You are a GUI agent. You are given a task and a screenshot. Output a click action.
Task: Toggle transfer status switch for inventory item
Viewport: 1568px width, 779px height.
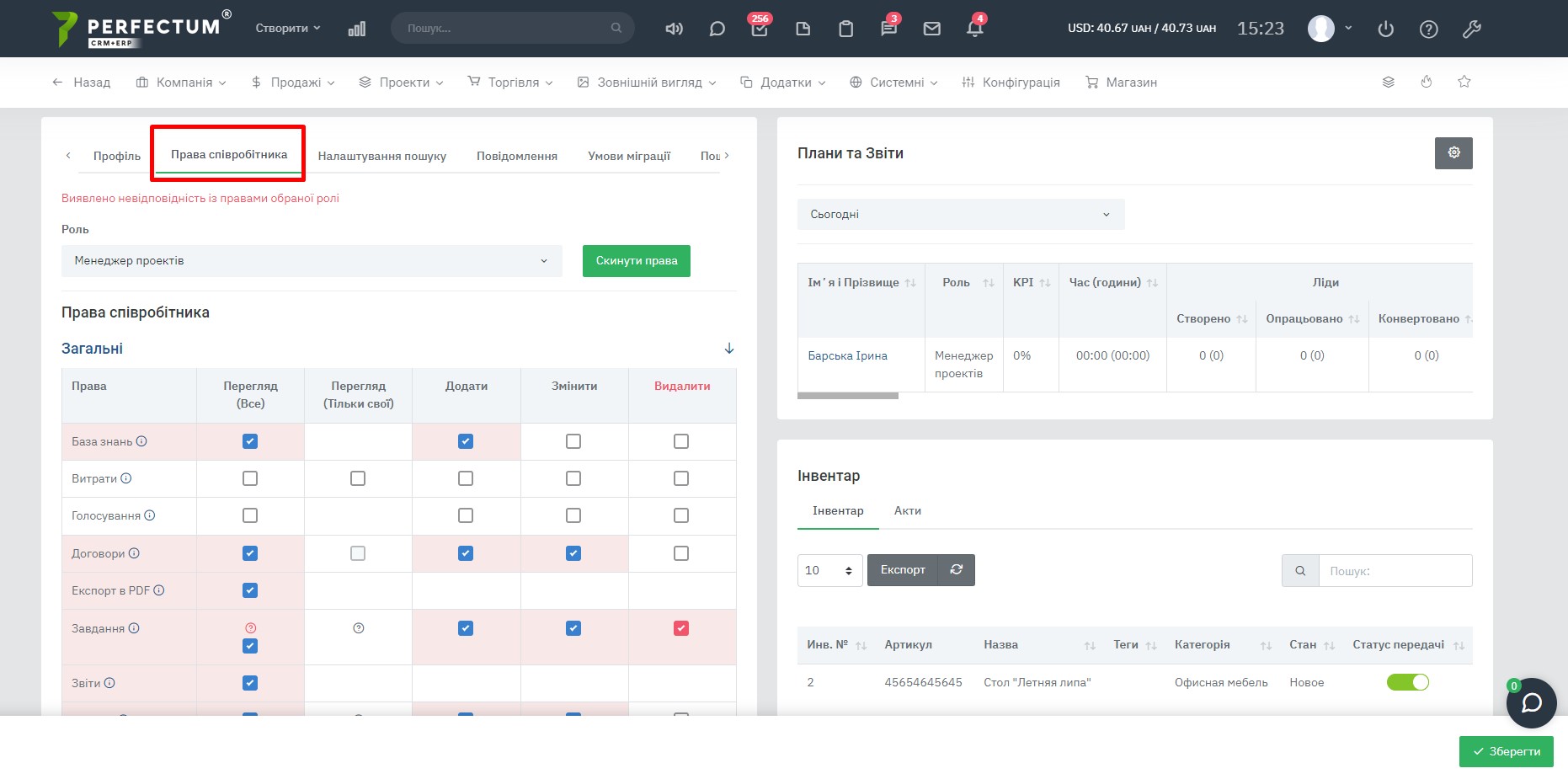1407,682
